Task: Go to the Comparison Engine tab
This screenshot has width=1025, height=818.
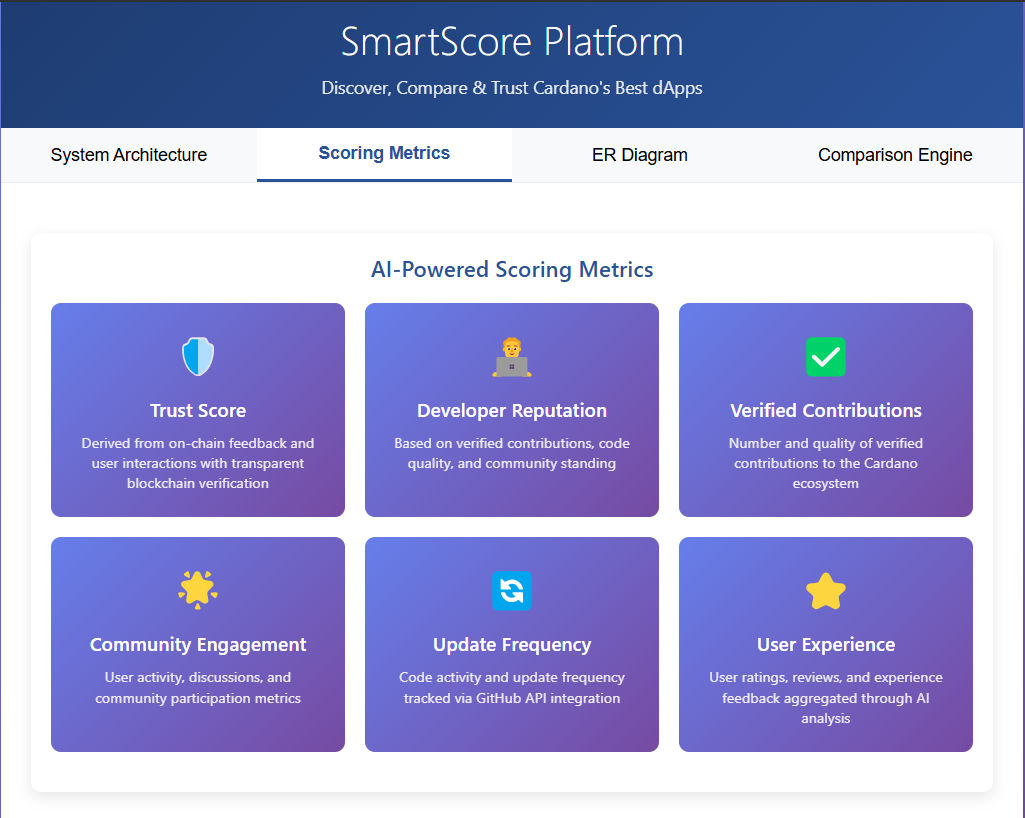Action: (895, 155)
